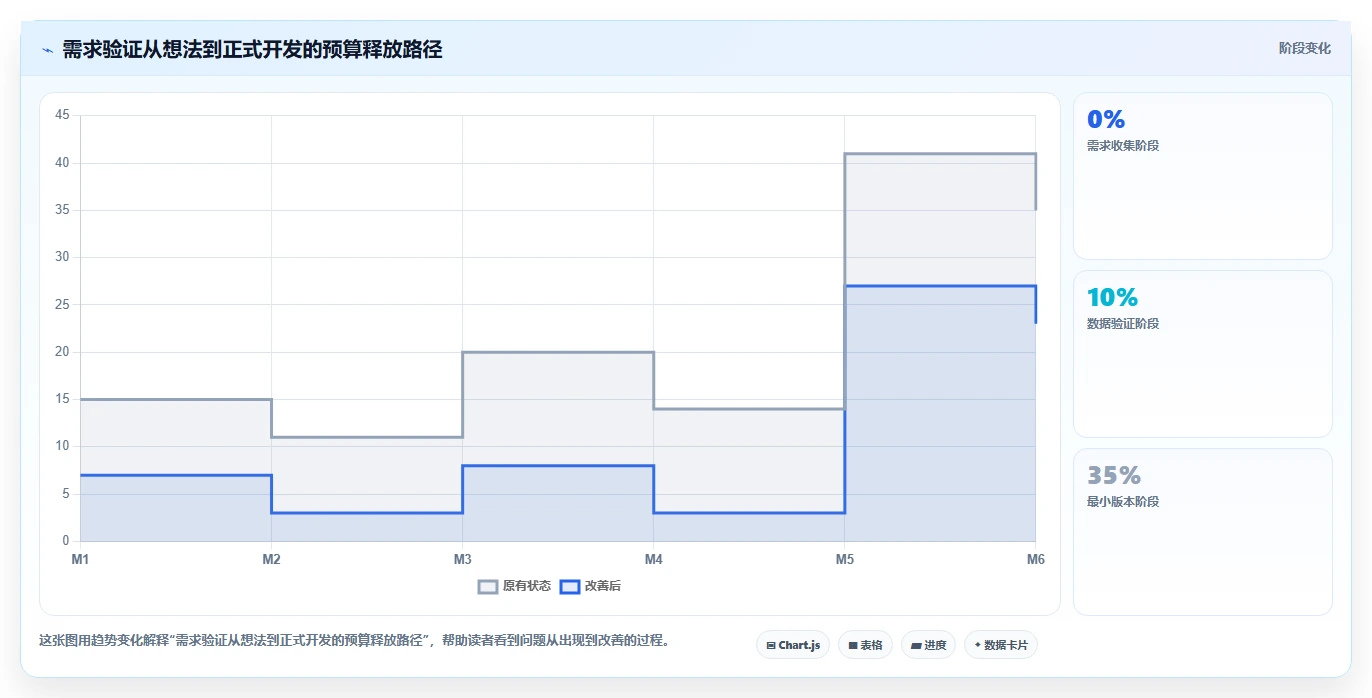The width and height of the screenshot is (1372, 698).
Task: Click the 25 y-axis value
Action: pos(62,304)
